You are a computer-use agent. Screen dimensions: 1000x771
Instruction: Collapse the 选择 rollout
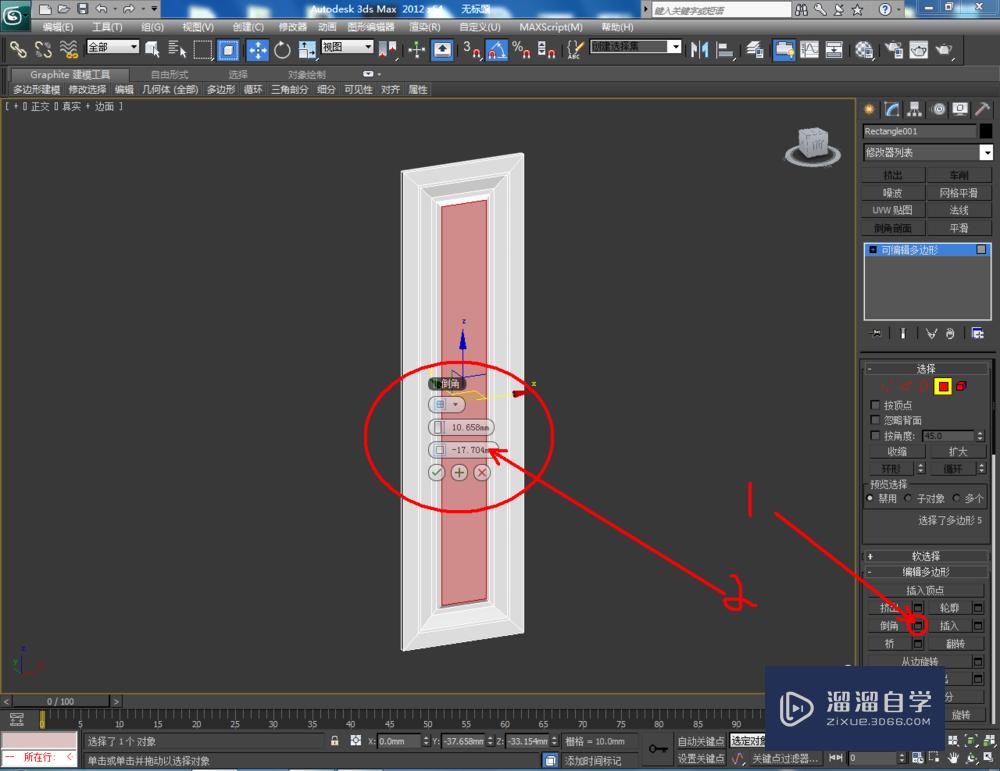(925, 369)
